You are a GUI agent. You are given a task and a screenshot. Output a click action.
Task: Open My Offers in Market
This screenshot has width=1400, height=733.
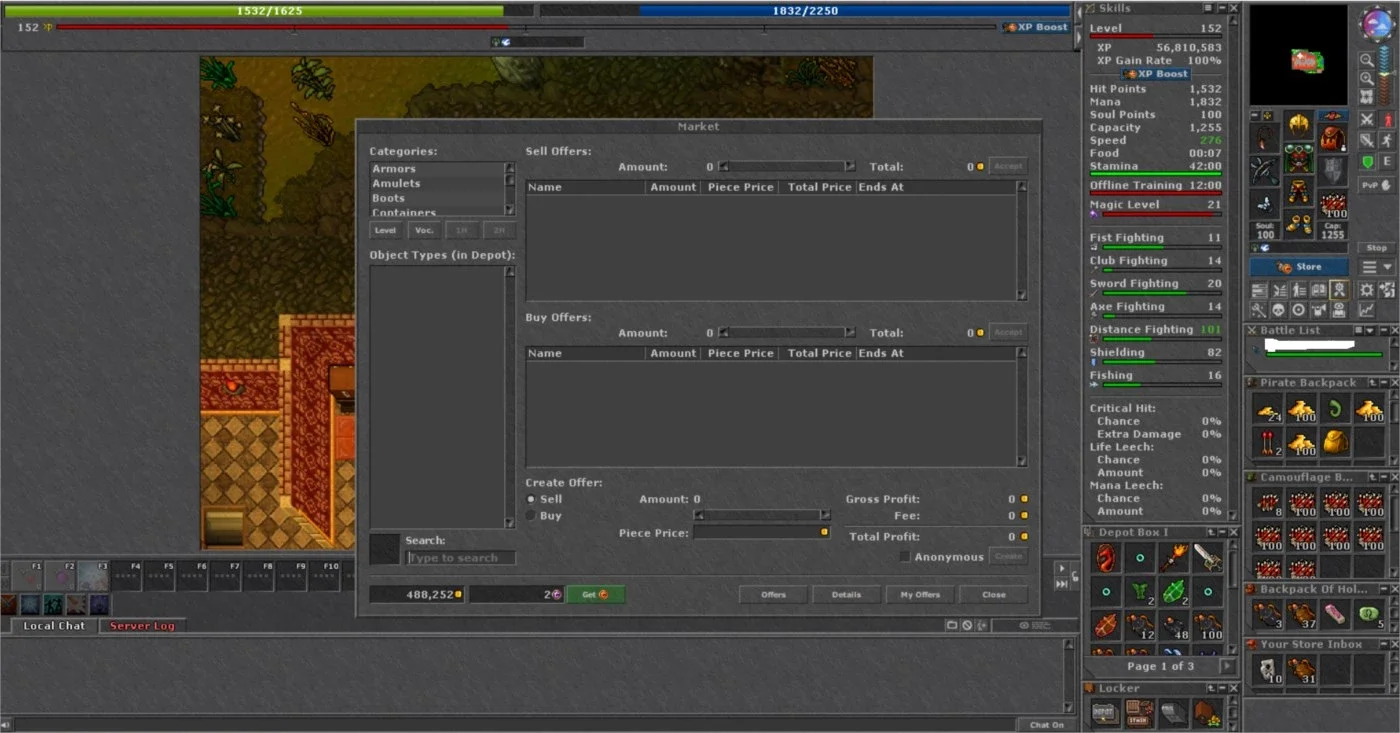click(920, 595)
